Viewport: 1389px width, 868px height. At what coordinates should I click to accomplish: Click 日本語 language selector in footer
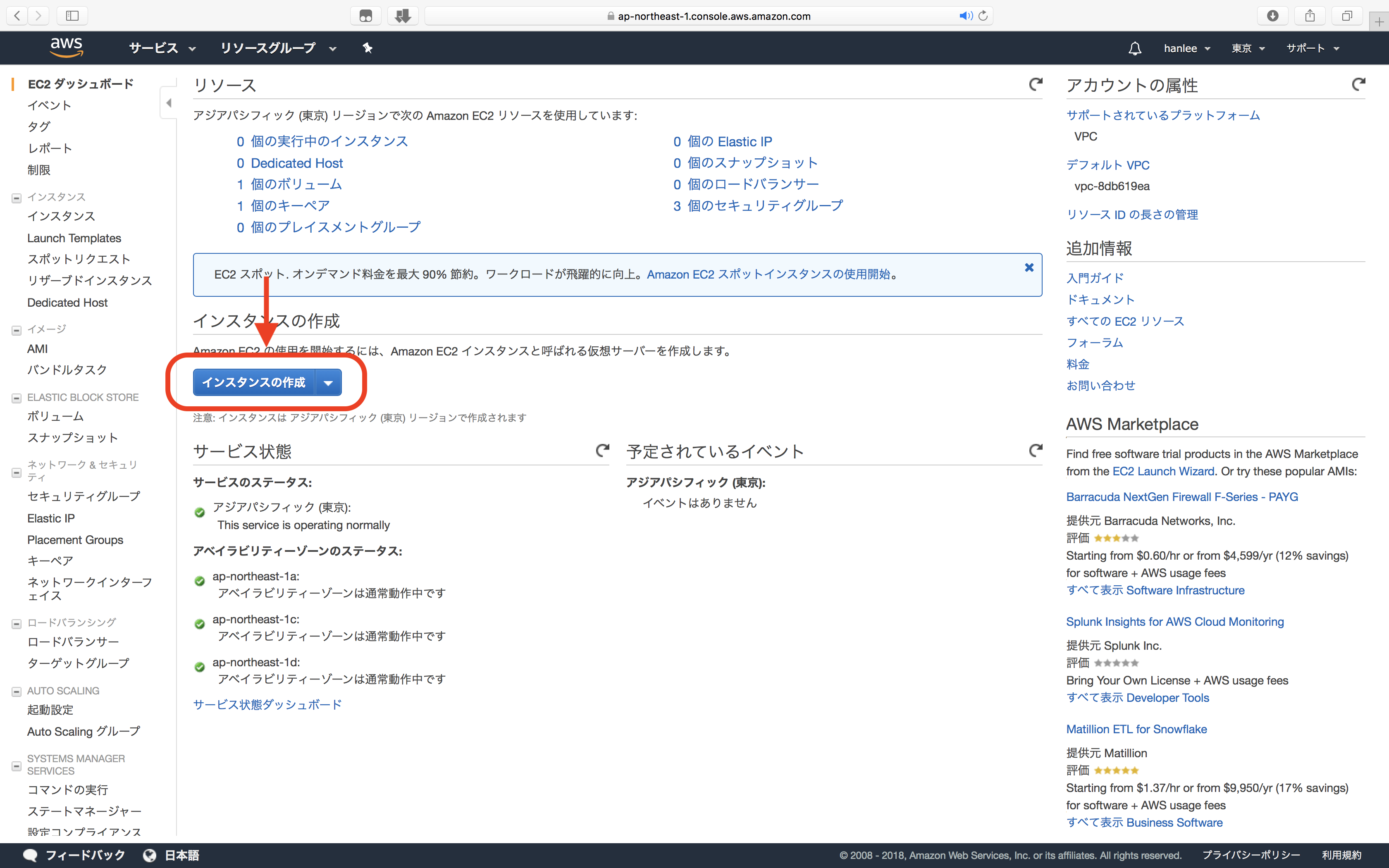[x=182, y=855]
